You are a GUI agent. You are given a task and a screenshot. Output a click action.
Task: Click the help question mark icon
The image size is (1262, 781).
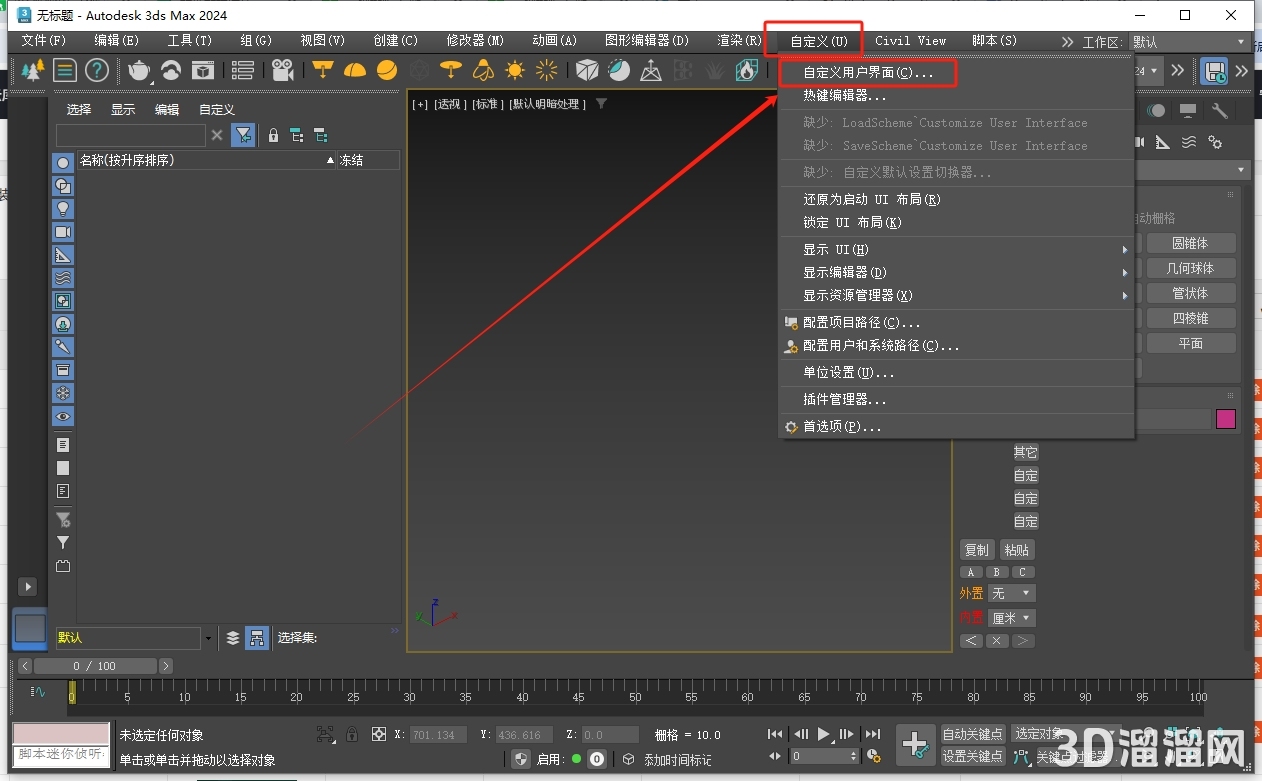click(x=96, y=70)
